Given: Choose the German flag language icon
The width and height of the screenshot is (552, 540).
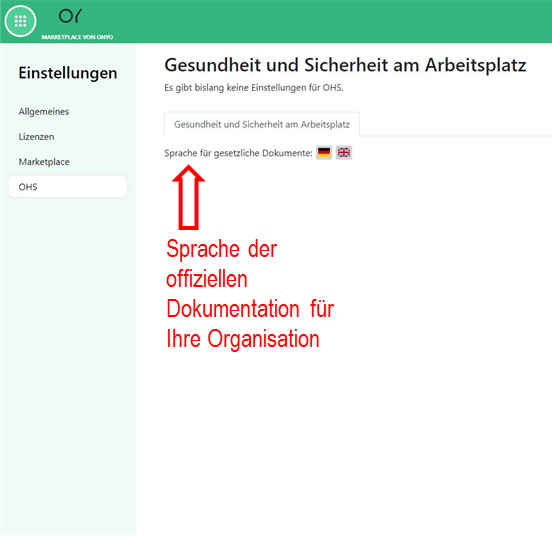Looking at the screenshot, I should [324, 153].
